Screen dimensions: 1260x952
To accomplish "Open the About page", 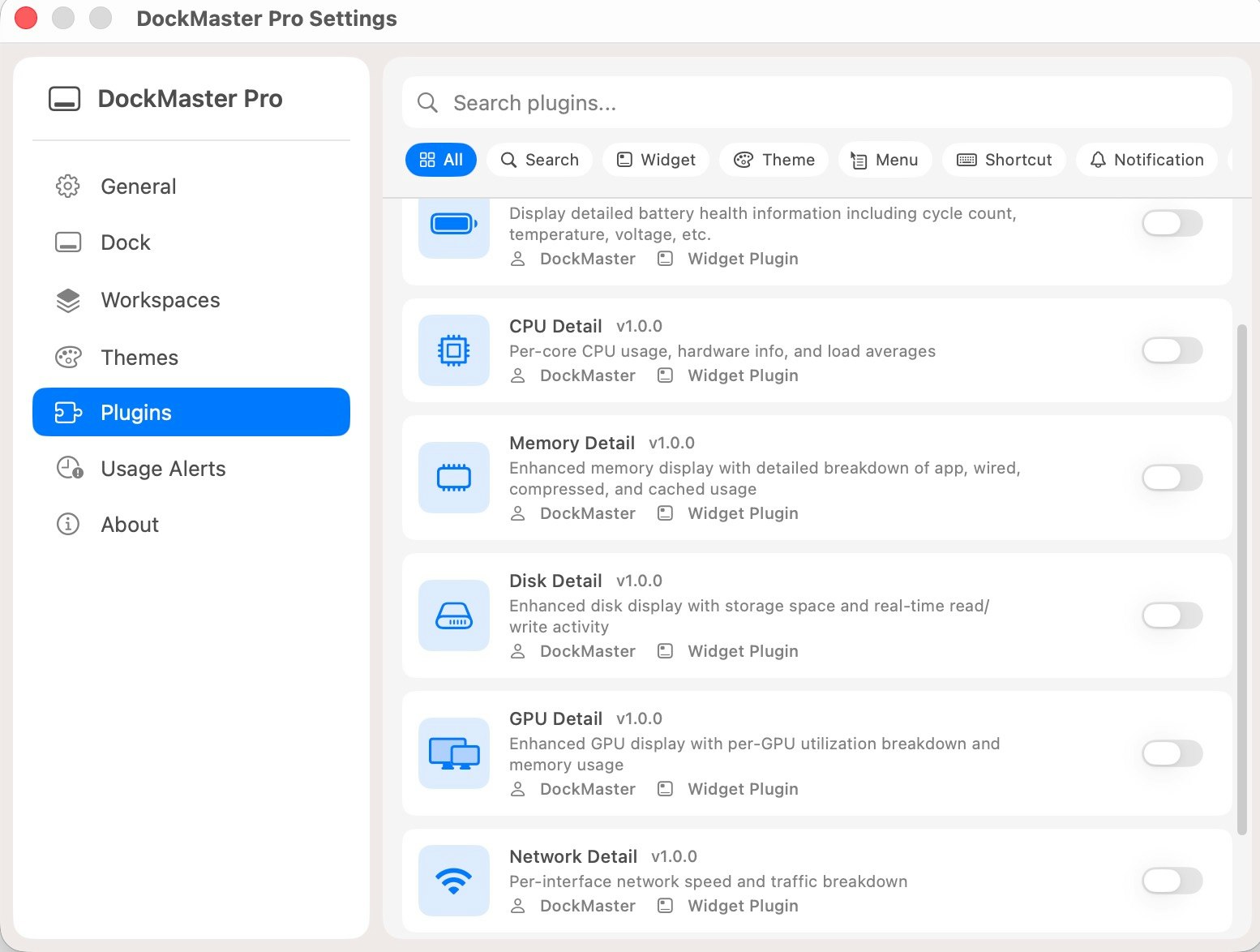I will (x=191, y=525).
